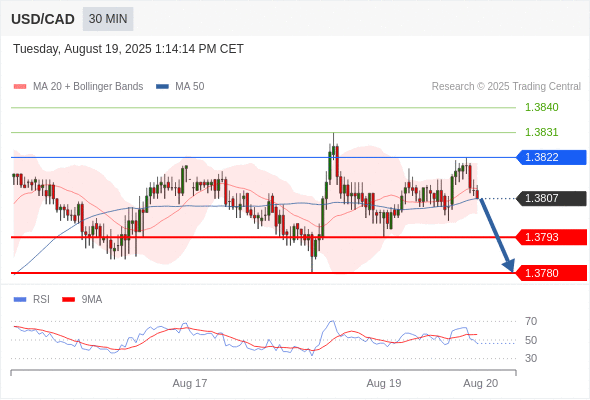The image size is (590, 400).
Task: Click the RSI 70 level label
Action: pyautogui.click(x=531, y=321)
